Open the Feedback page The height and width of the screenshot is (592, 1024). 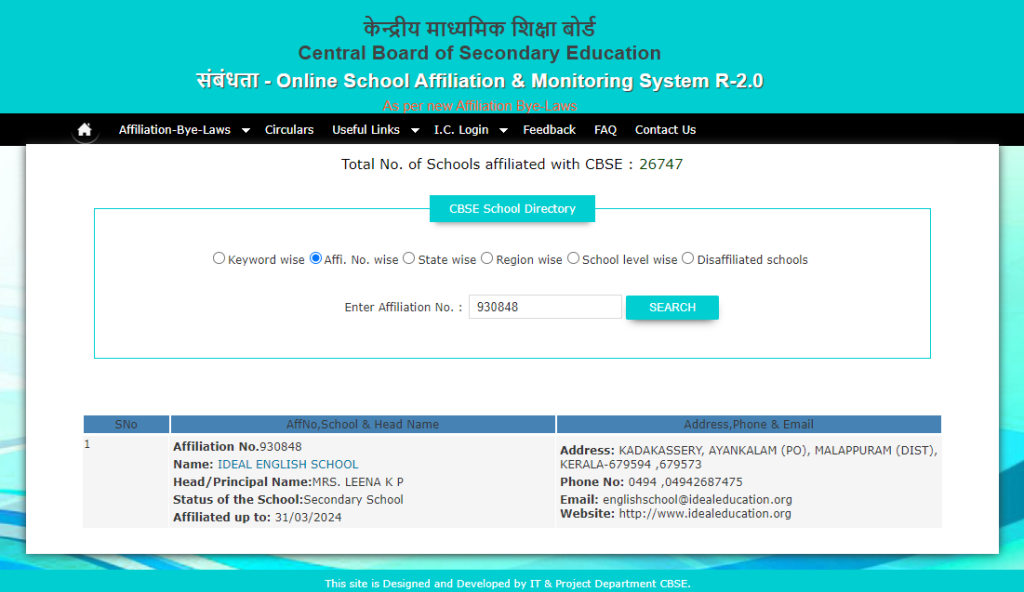[549, 130]
